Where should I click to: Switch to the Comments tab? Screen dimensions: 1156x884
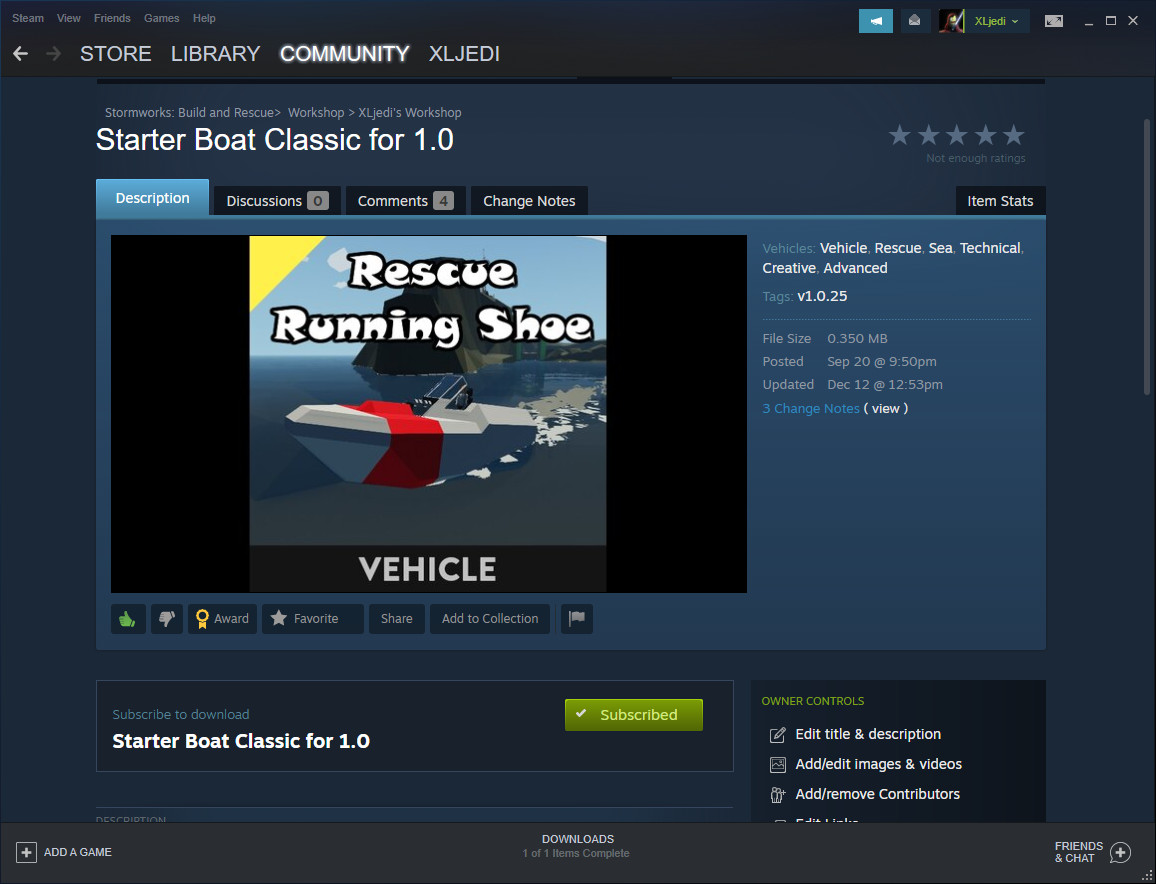405,201
